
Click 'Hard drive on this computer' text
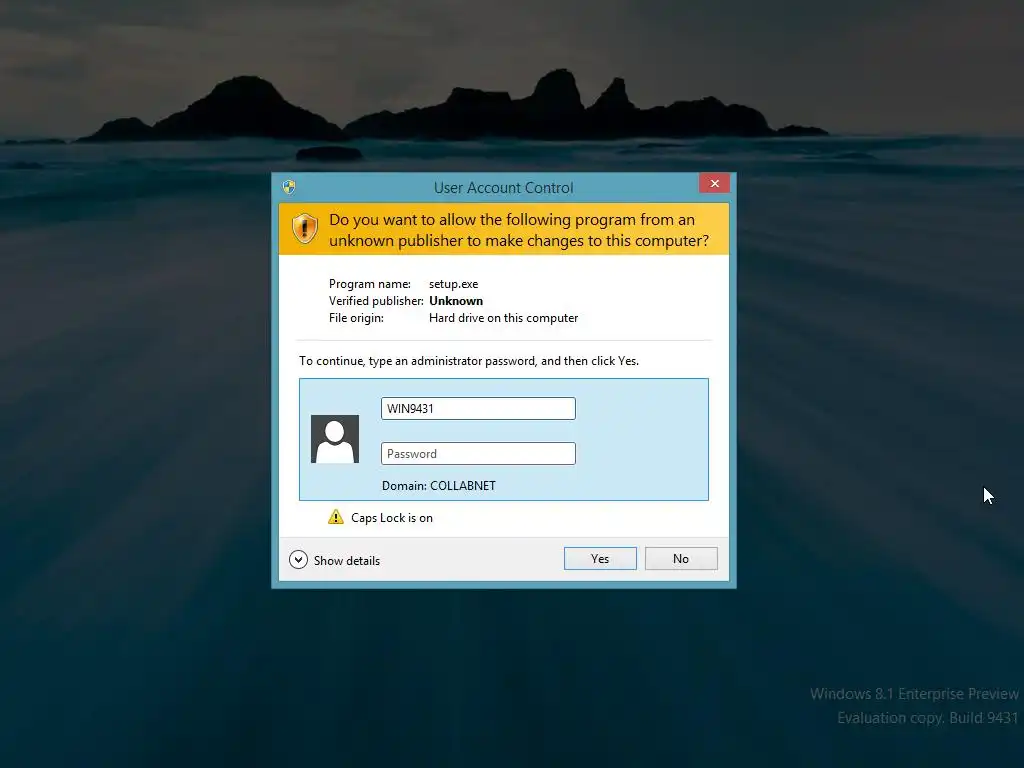(504, 318)
